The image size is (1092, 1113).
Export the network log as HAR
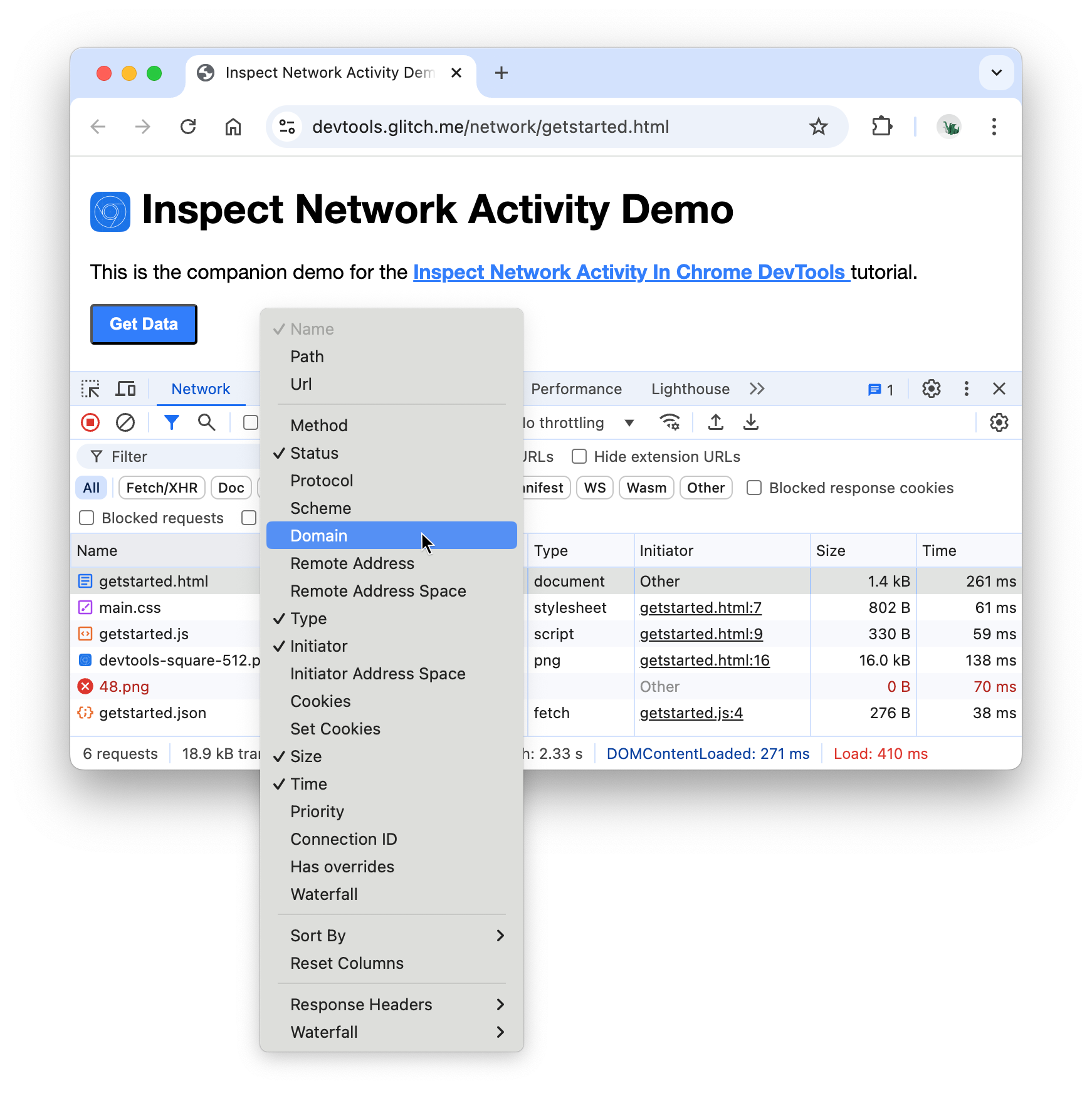point(750,422)
